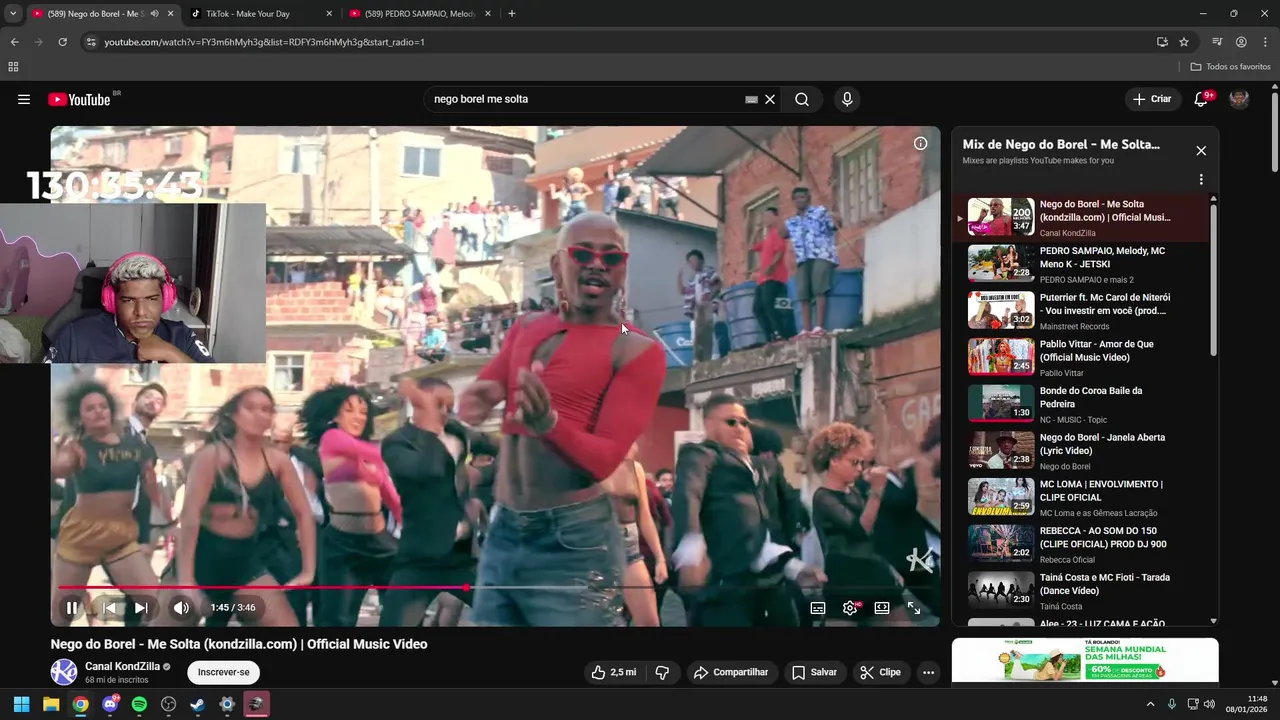Viewport: 1280px width, 720px height.
Task: Open the Chrome three-dot menu
Action: point(1265,42)
